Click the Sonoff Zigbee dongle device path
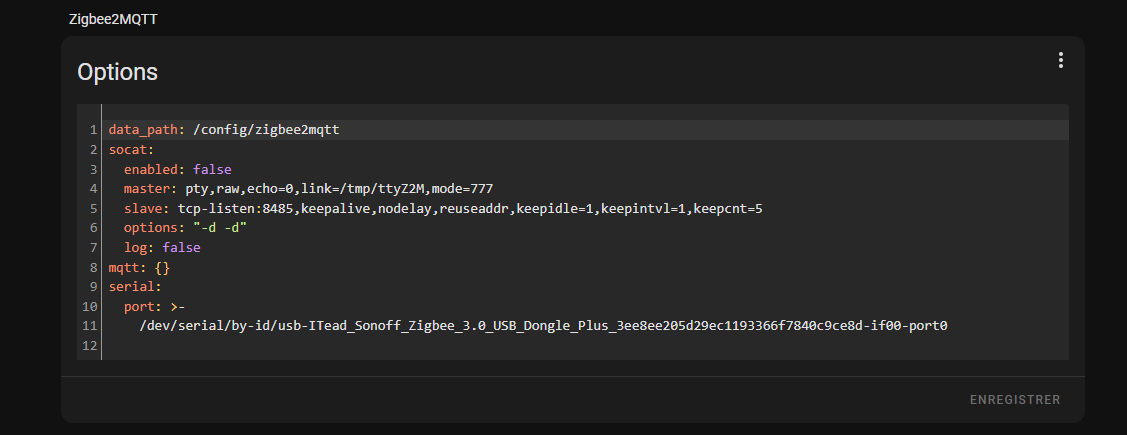This screenshot has height=435, width=1127. (543, 326)
